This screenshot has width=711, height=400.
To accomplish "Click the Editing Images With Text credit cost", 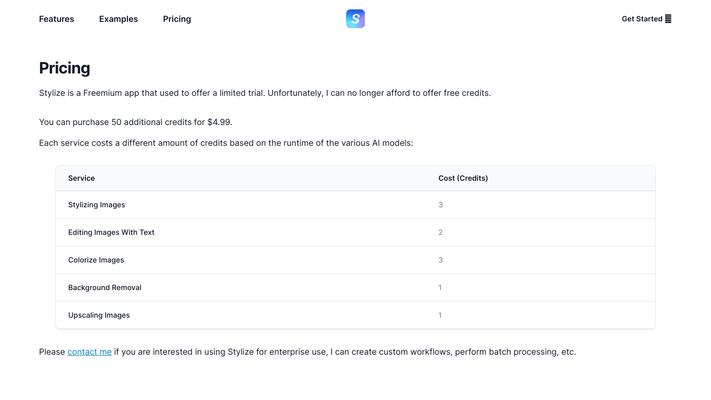I will [x=440, y=233].
